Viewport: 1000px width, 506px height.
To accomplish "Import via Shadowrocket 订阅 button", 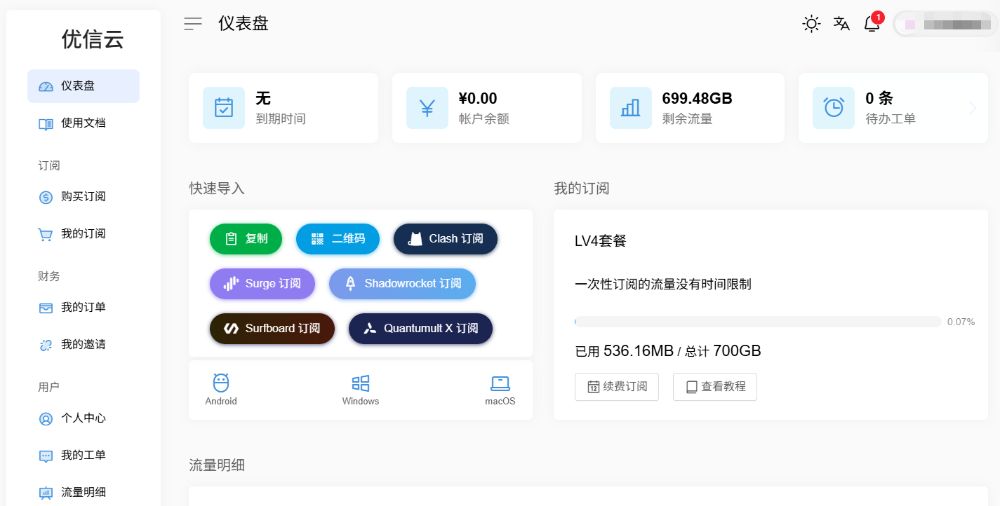I will pos(402,283).
